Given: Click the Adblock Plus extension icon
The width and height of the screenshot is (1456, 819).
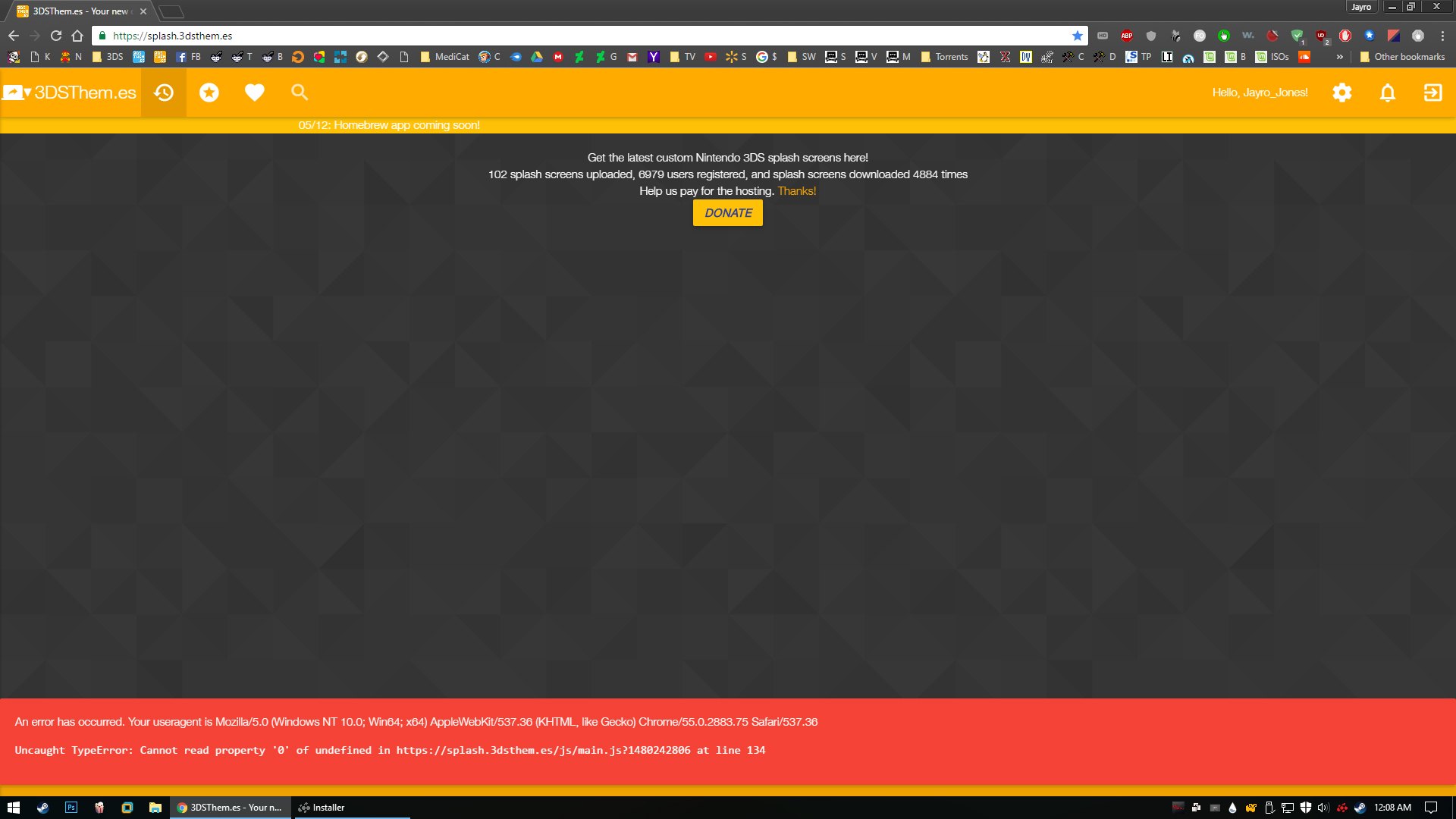Looking at the screenshot, I should point(1127,36).
